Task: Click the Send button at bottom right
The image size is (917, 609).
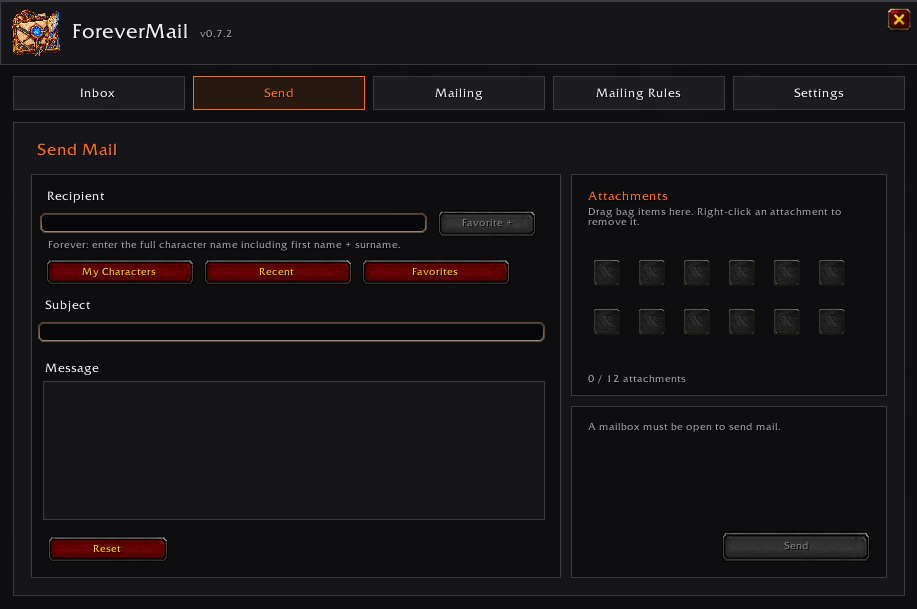Action: [796, 546]
